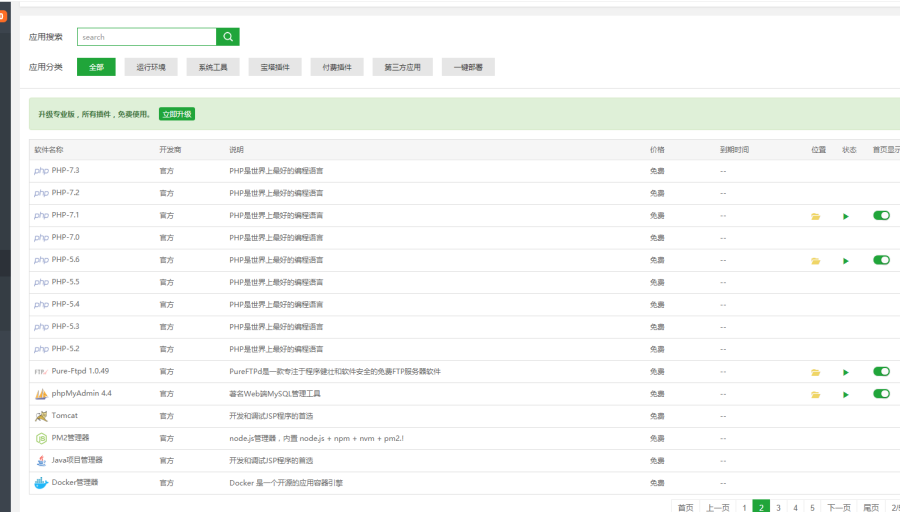The image size is (900, 512).
Task: Open the PHP-5.6 folder location icon
Action: click(x=815, y=261)
